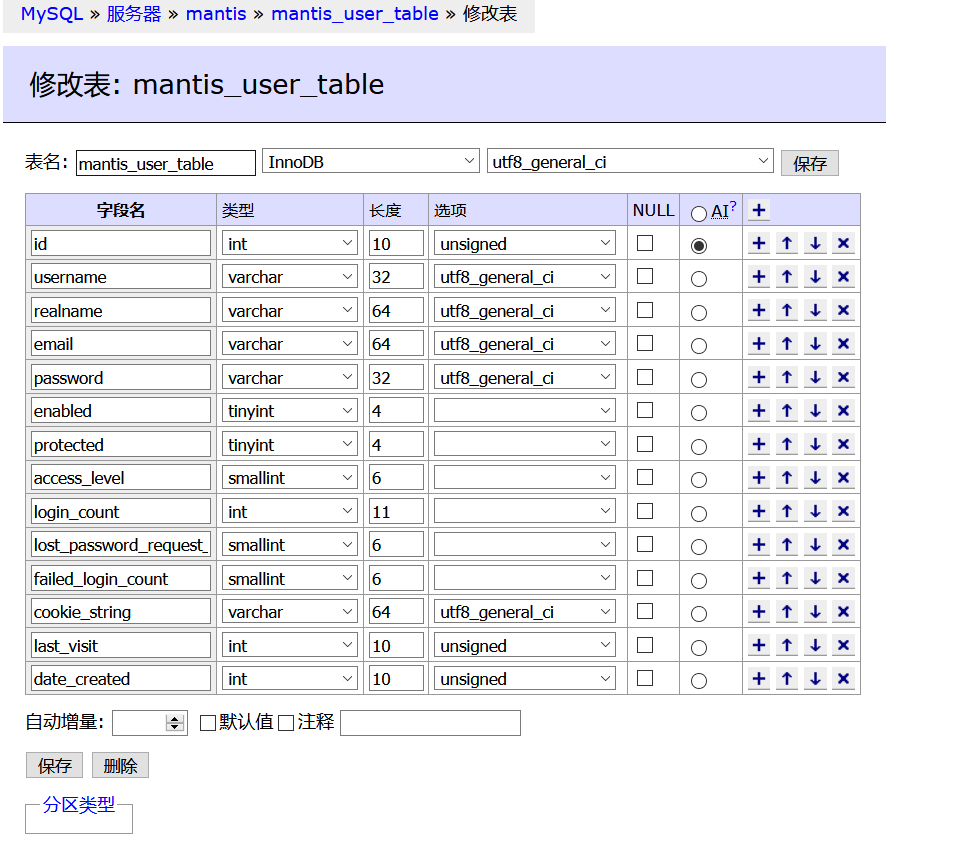This screenshot has height=844, width=973.
Task: Open collation dropdown for realname field
Action: [x=525, y=310]
